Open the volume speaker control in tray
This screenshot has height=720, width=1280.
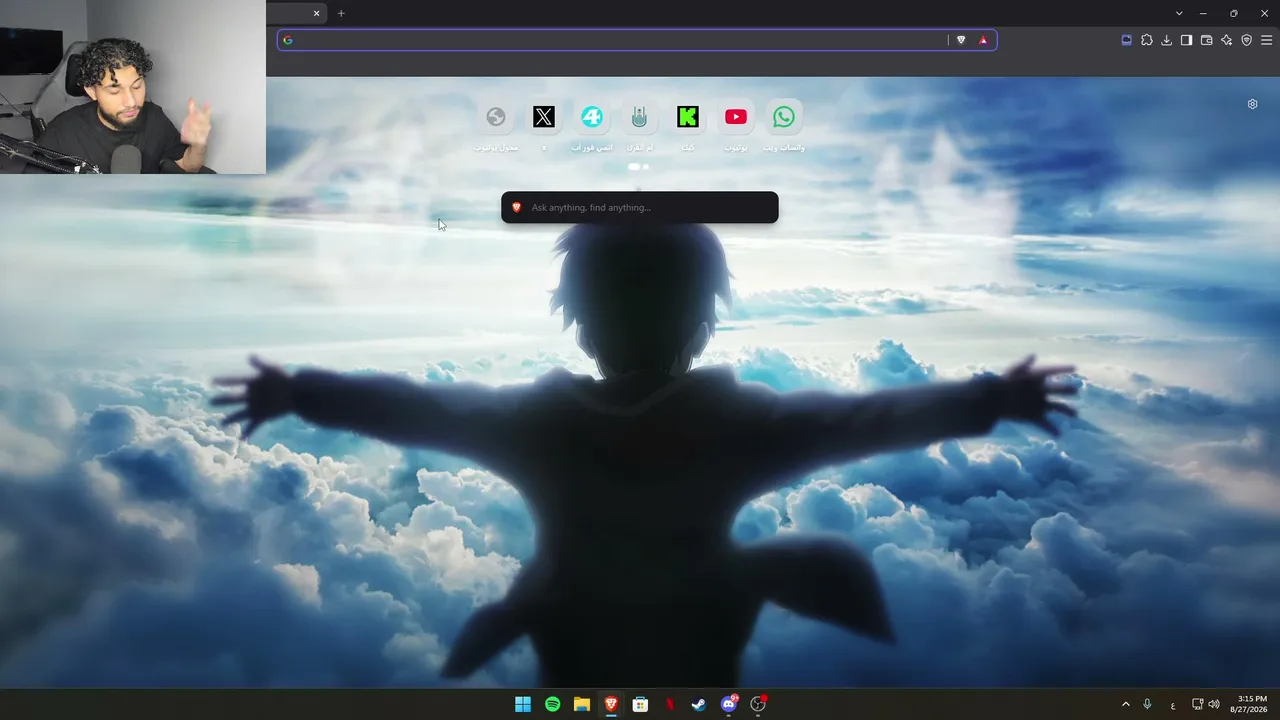[x=1214, y=704]
